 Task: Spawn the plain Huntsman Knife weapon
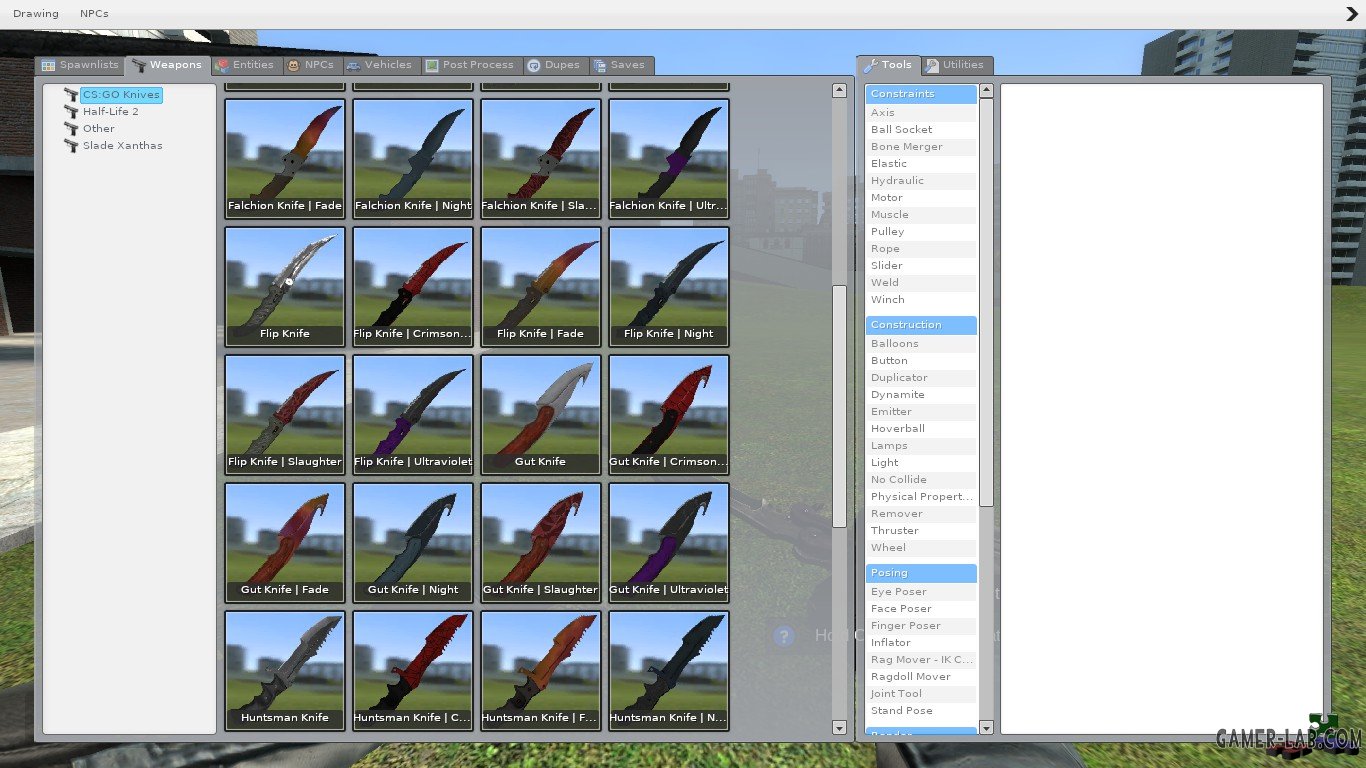(285, 671)
